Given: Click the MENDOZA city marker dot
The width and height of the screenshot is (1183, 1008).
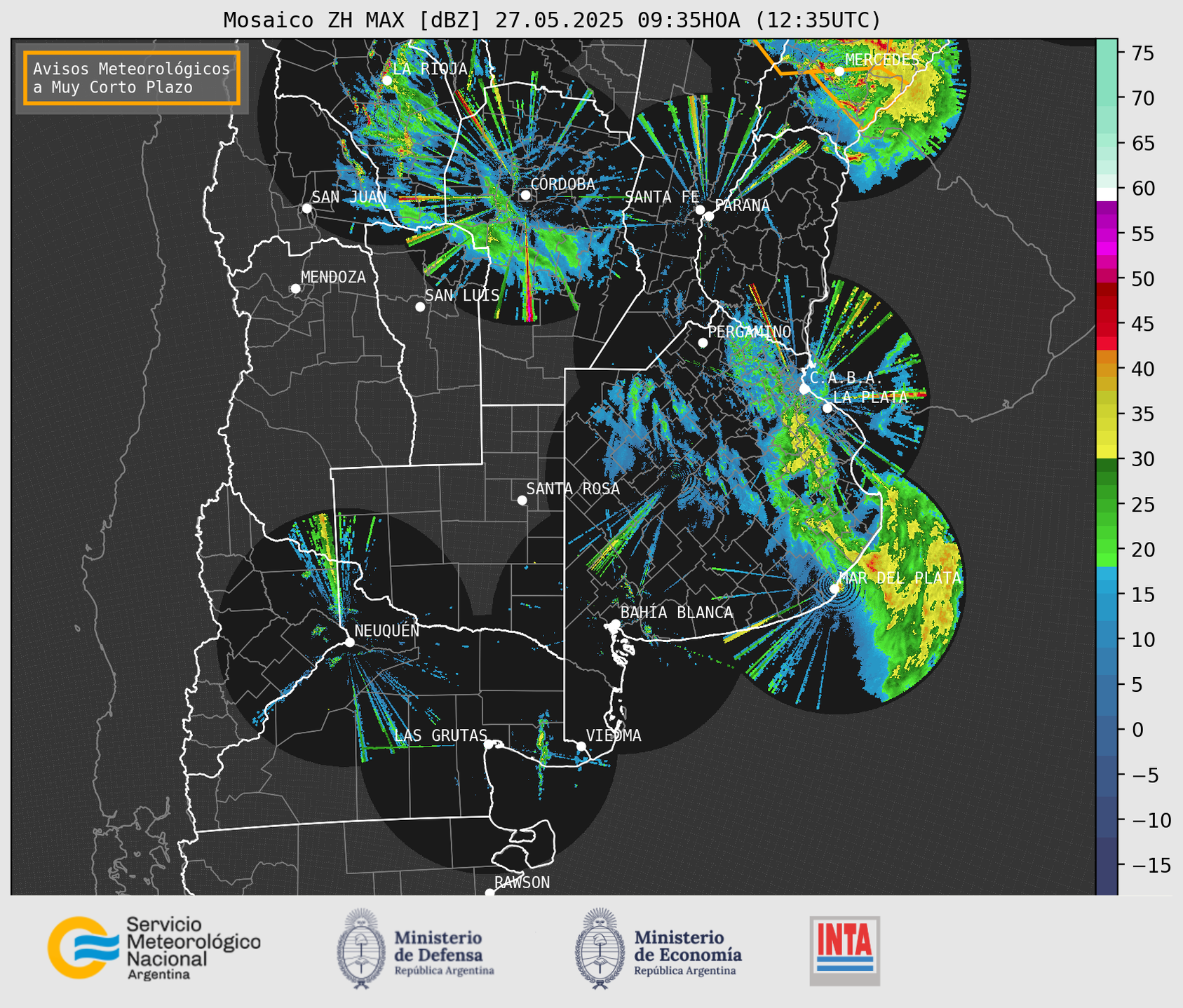Looking at the screenshot, I should (295, 289).
